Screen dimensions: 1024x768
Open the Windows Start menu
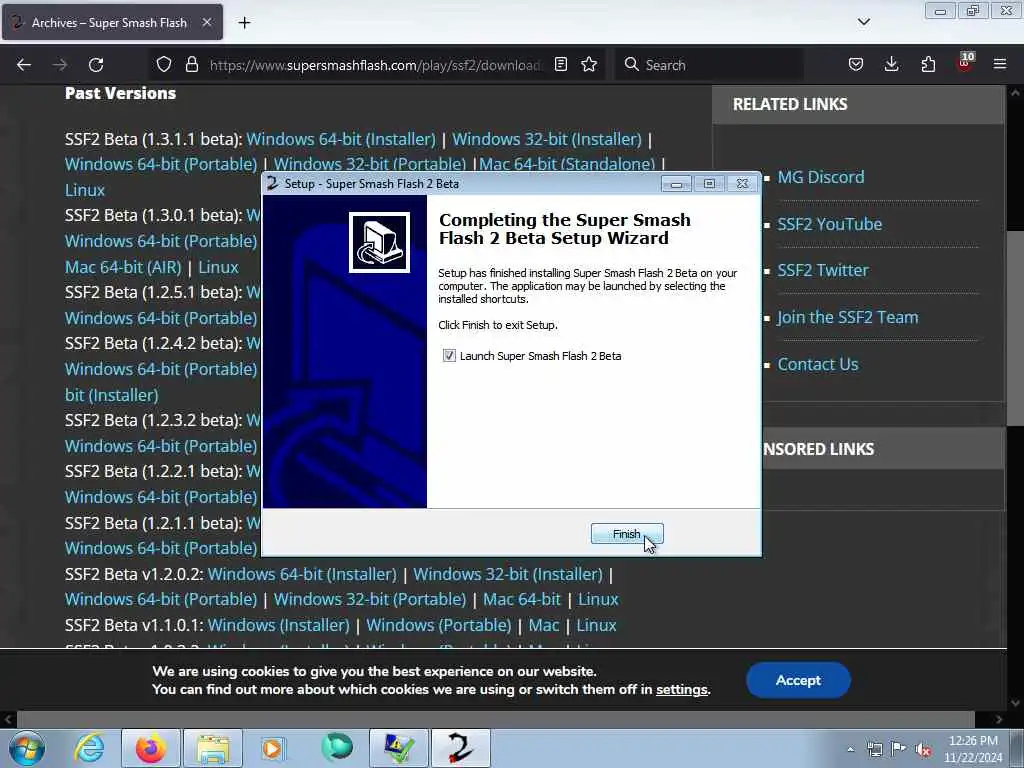tap(27, 748)
